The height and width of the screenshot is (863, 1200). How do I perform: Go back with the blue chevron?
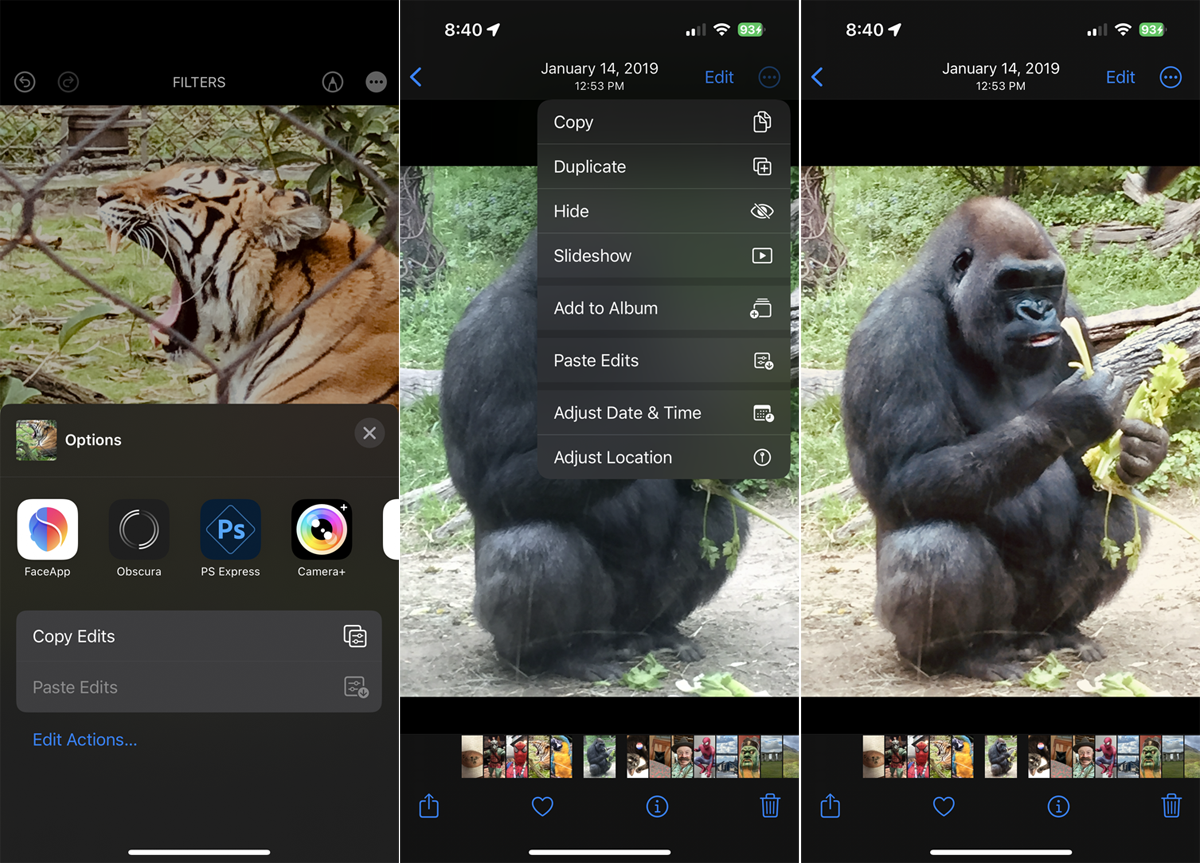[816, 77]
